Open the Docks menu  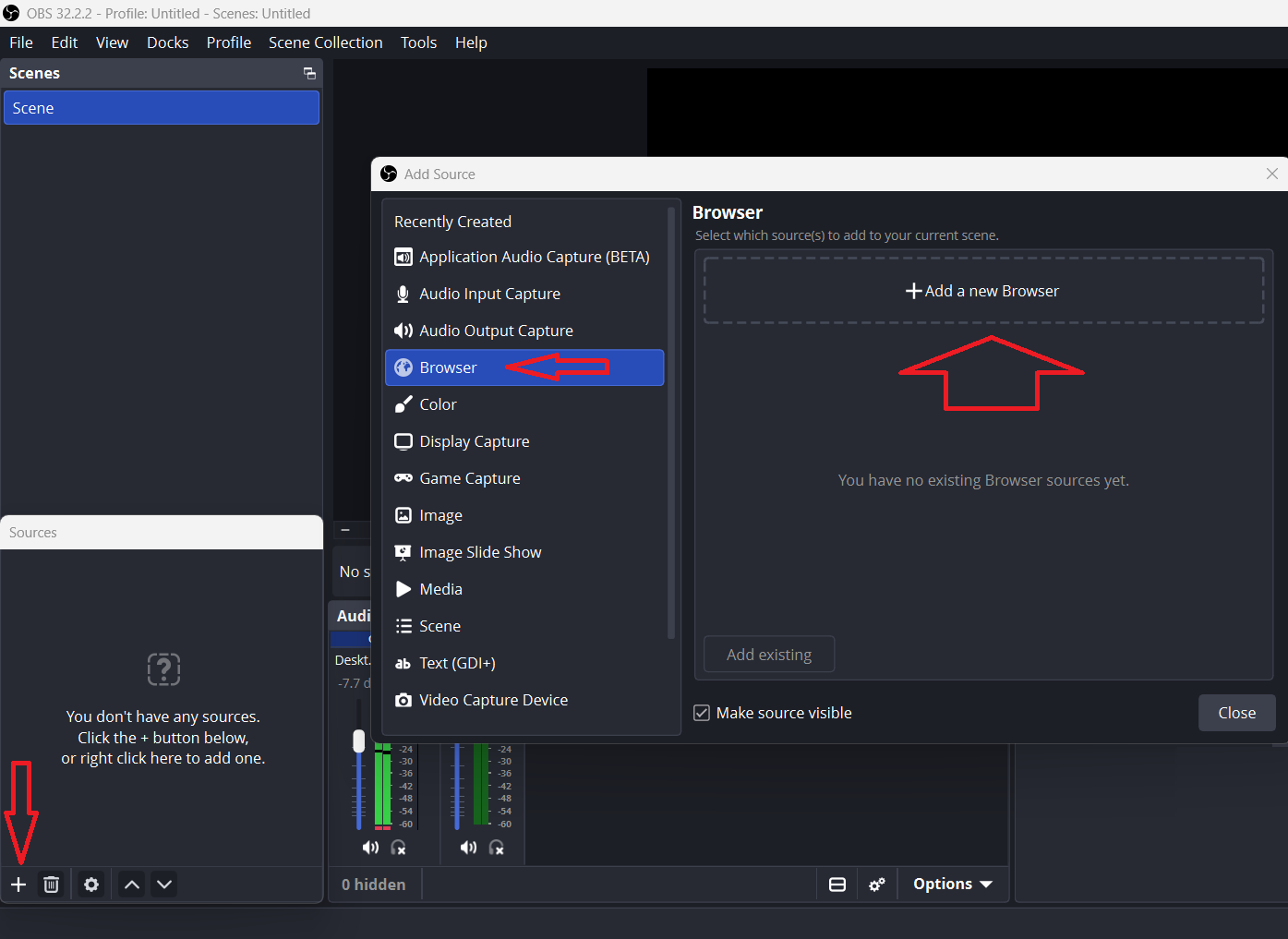167,42
